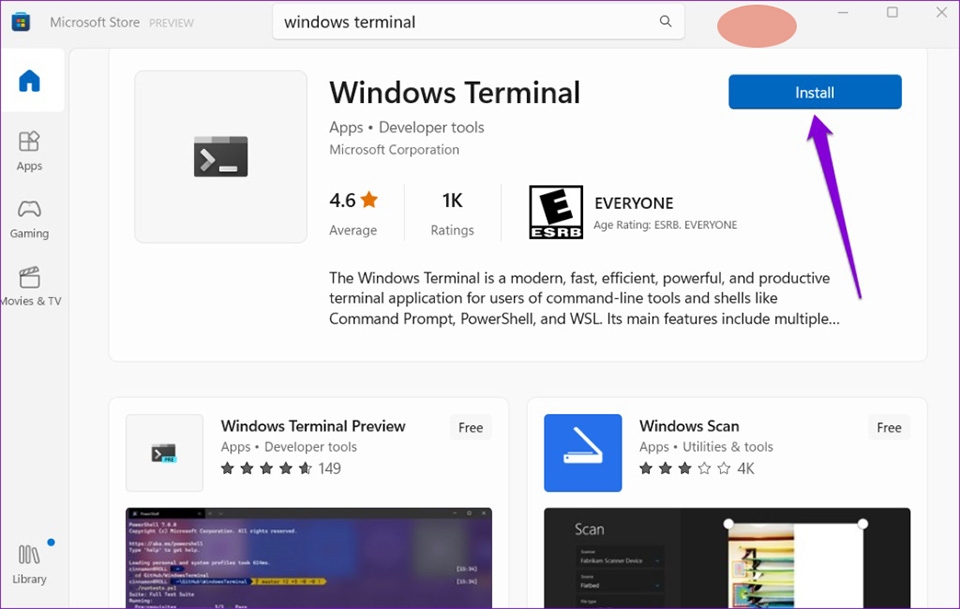Open the Windows Scan screenshot
Image resolution: width=960 pixels, height=609 pixels.
(727, 558)
